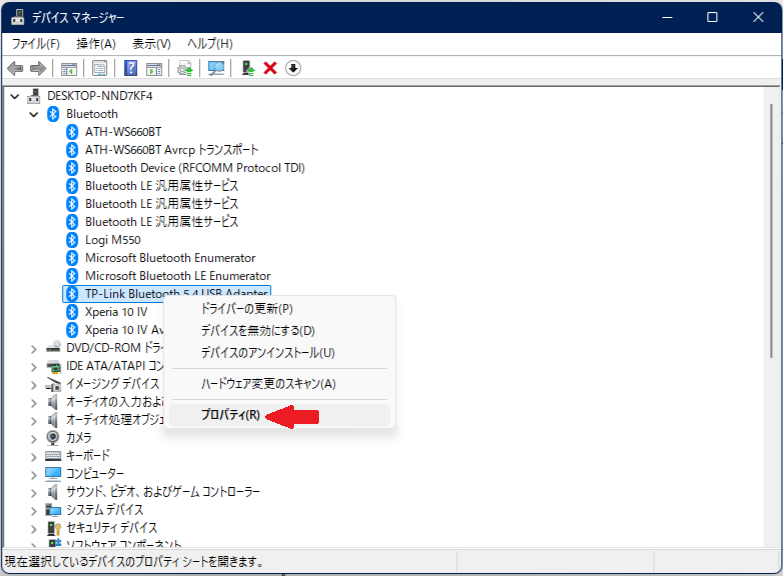The image size is (783, 576).
Task: Click the コンピューター monitor icon
Action: click(x=53, y=473)
